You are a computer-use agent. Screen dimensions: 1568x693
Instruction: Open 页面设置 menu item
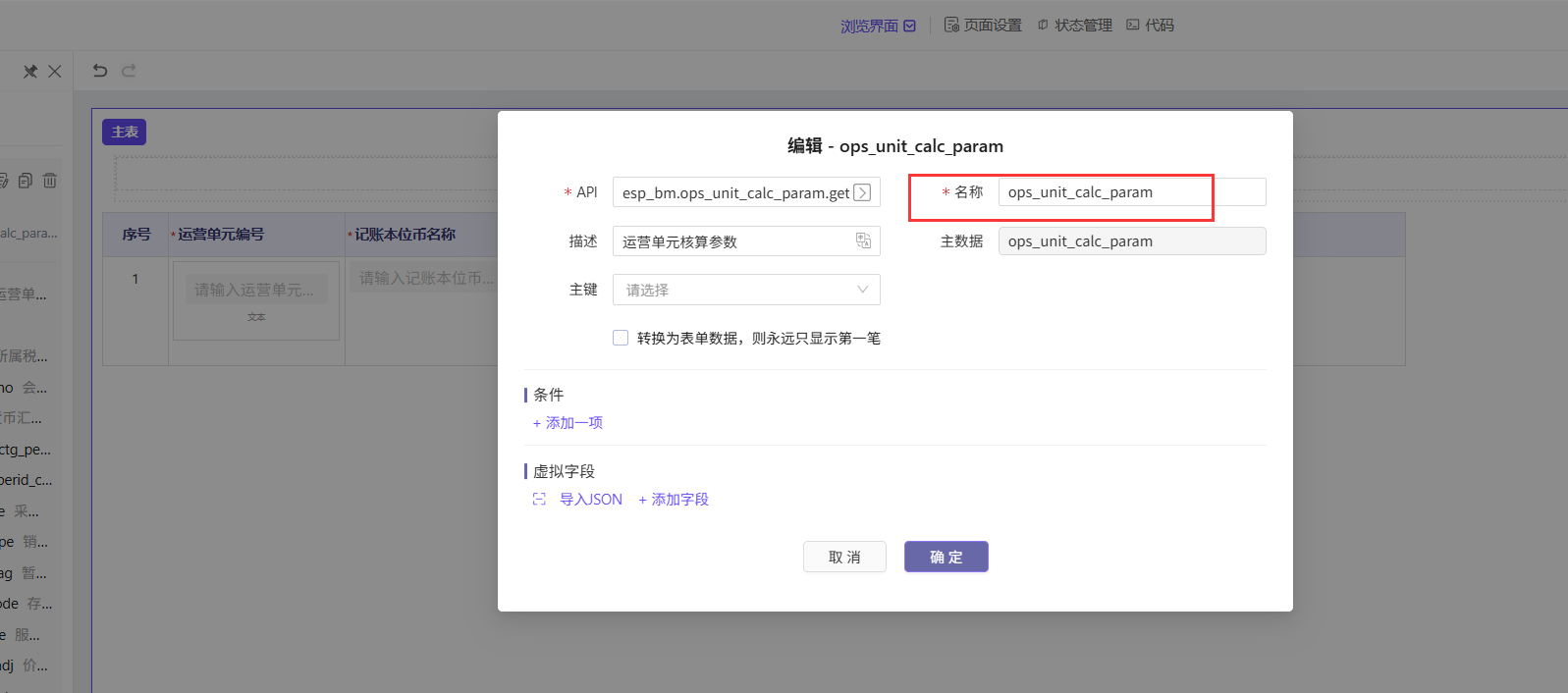(983, 25)
